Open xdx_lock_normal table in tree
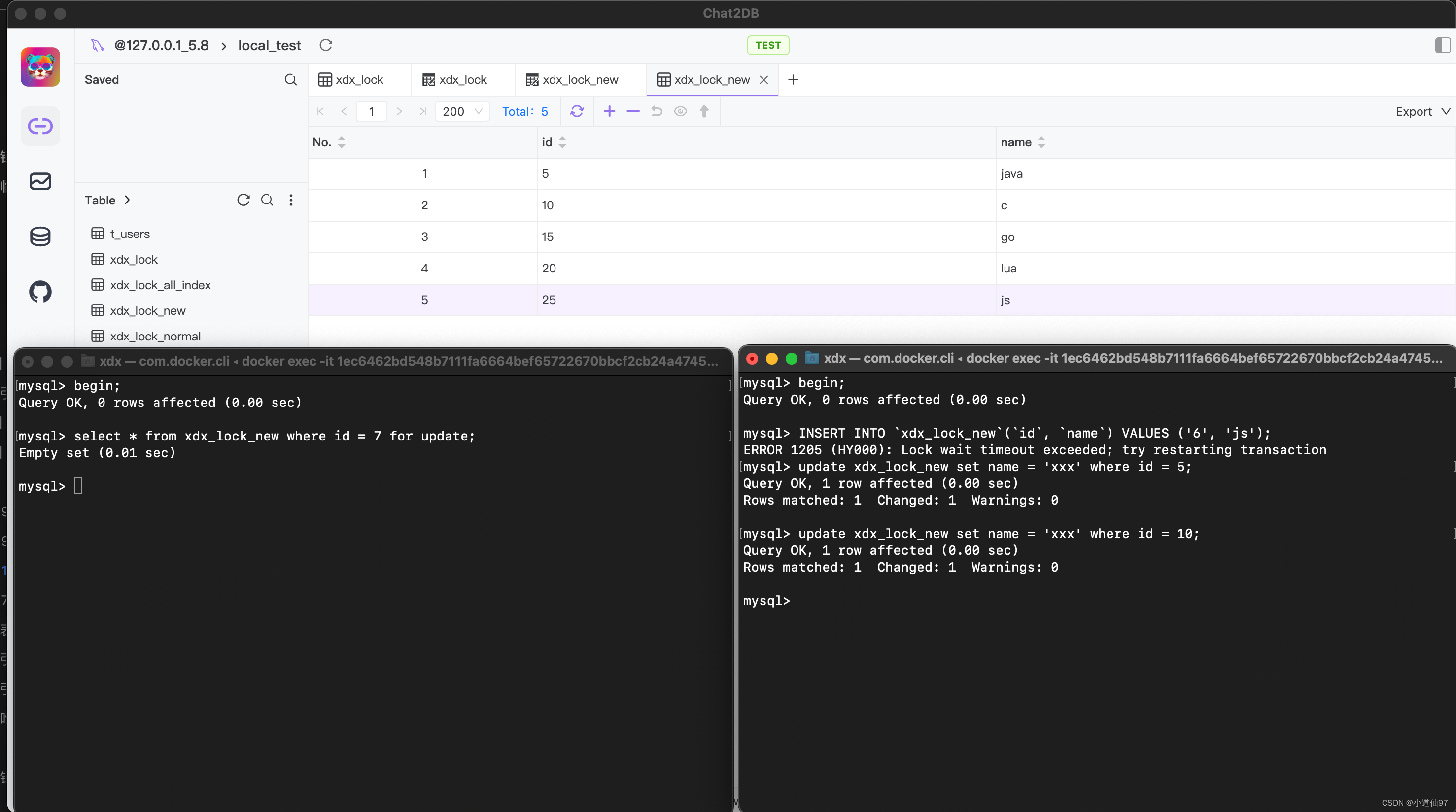The image size is (1456, 812). [x=155, y=336]
